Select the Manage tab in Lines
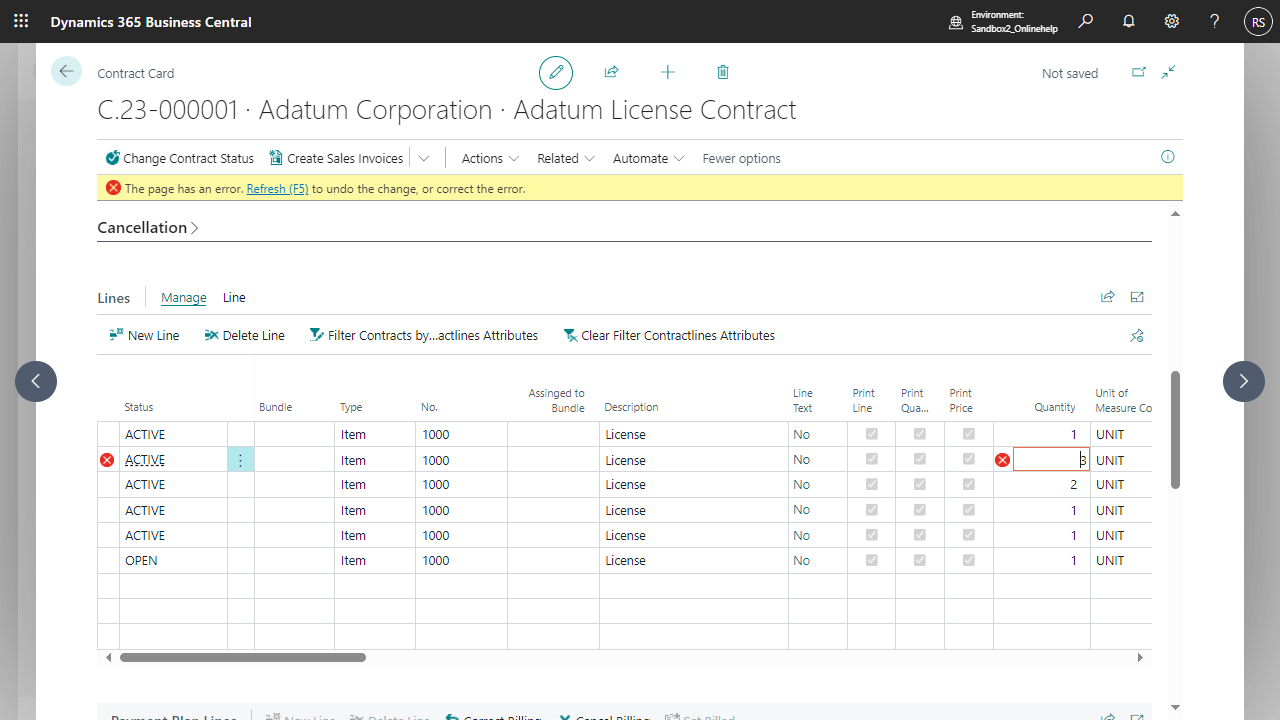The image size is (1280, 720). 184,298
